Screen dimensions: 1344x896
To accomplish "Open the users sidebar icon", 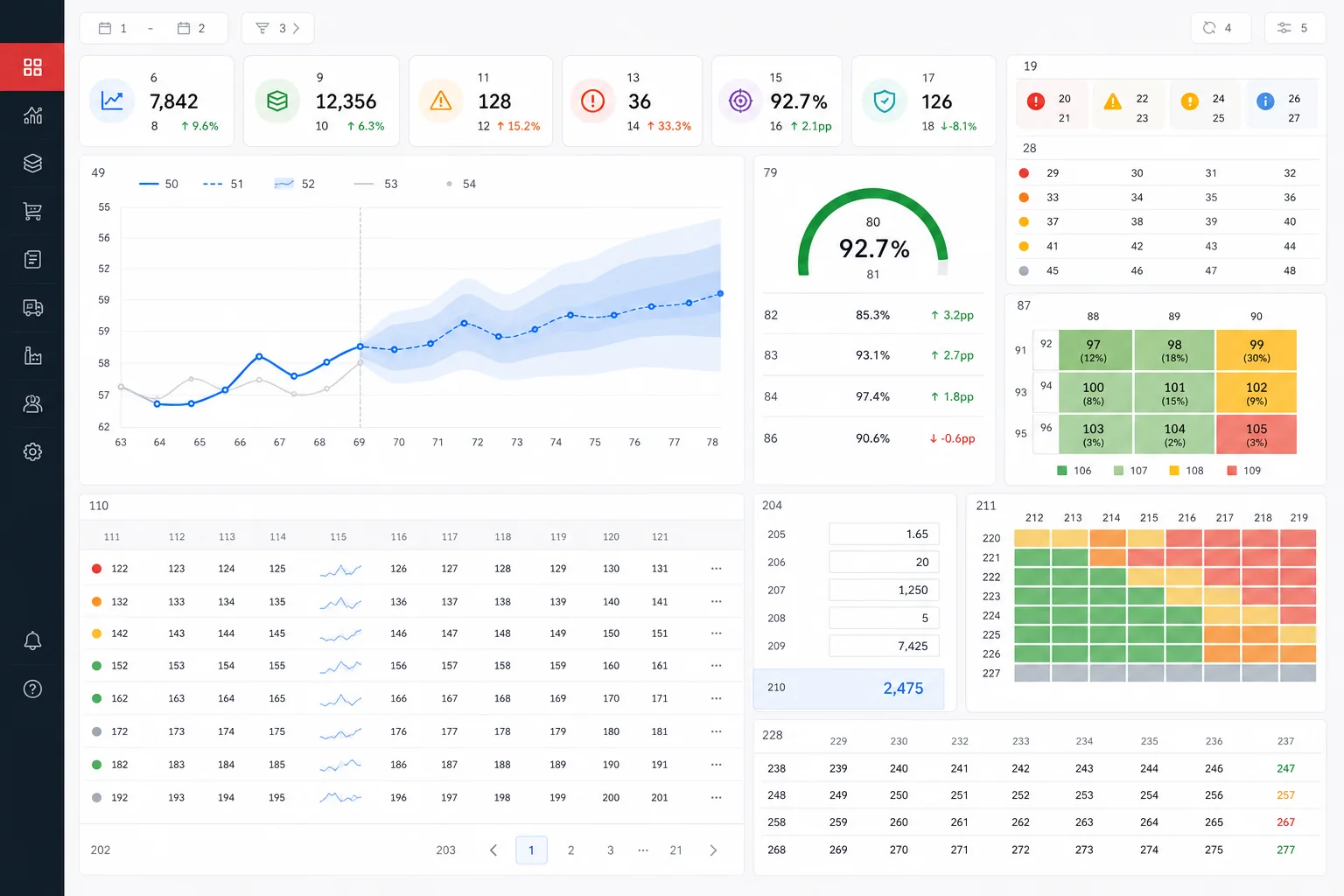I will click(x=32, y=404).
